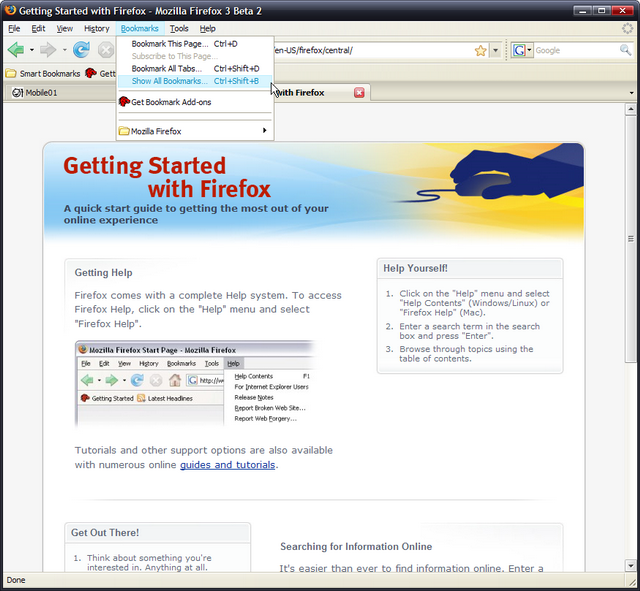
Task: Click the Getting Started with Firefox banner heading
Action: coord(167,177)
